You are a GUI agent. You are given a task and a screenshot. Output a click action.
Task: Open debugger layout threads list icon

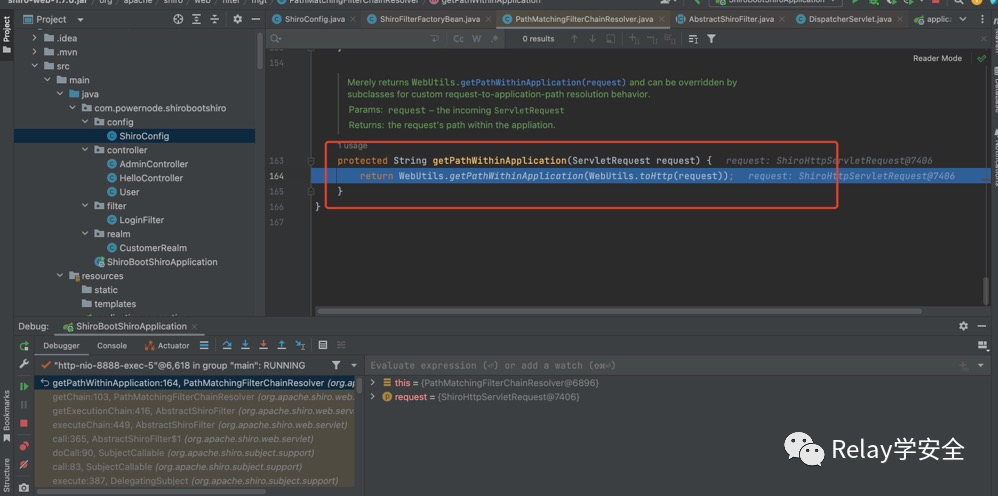(204, 345)
